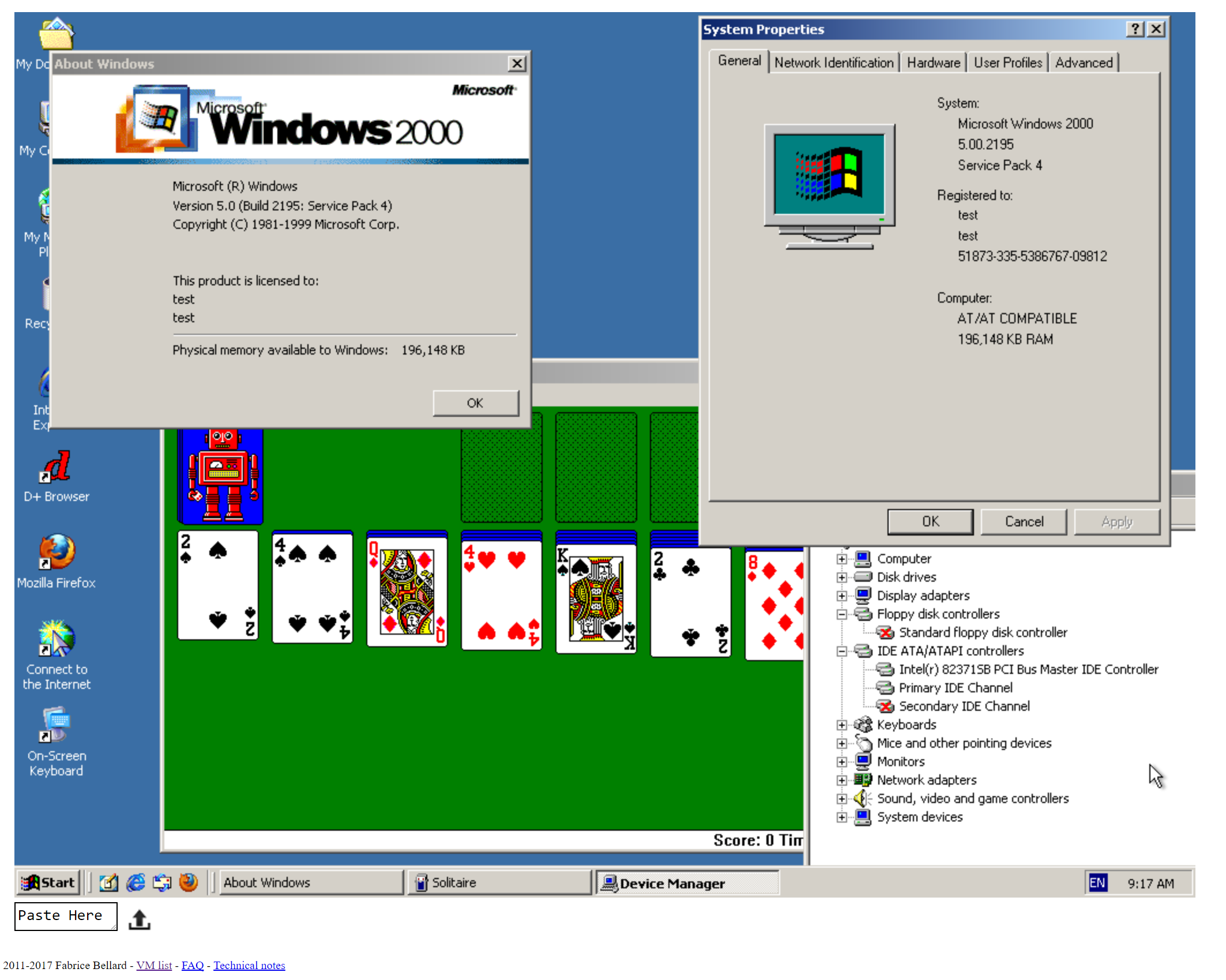Click Apply in System Properties dialog
The image size is (1226, 980).
(x=1117, y=521)
